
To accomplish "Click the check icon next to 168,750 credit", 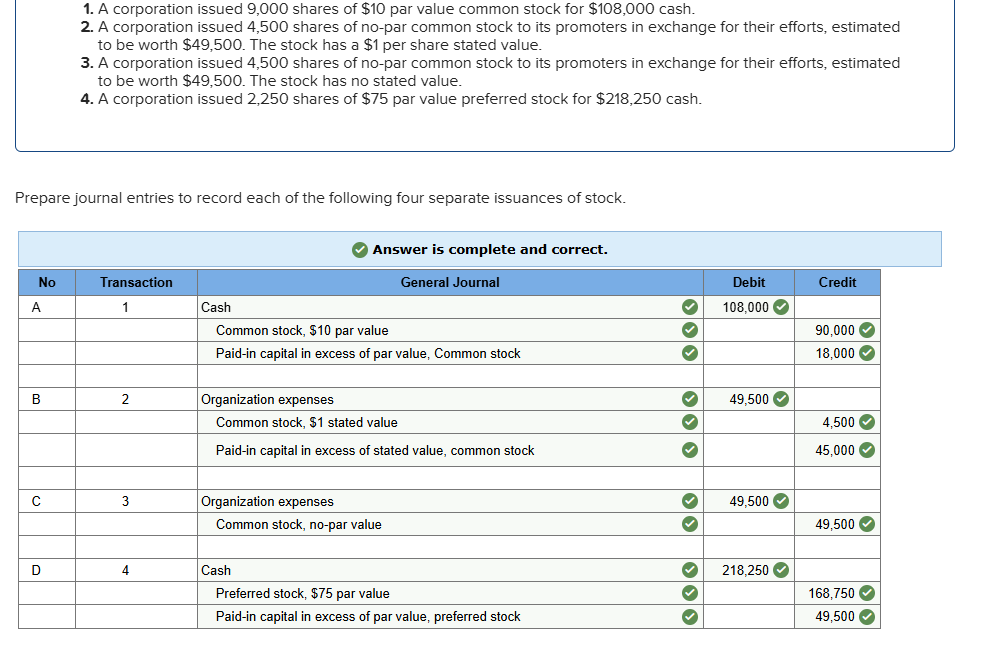I will point(867,593).
